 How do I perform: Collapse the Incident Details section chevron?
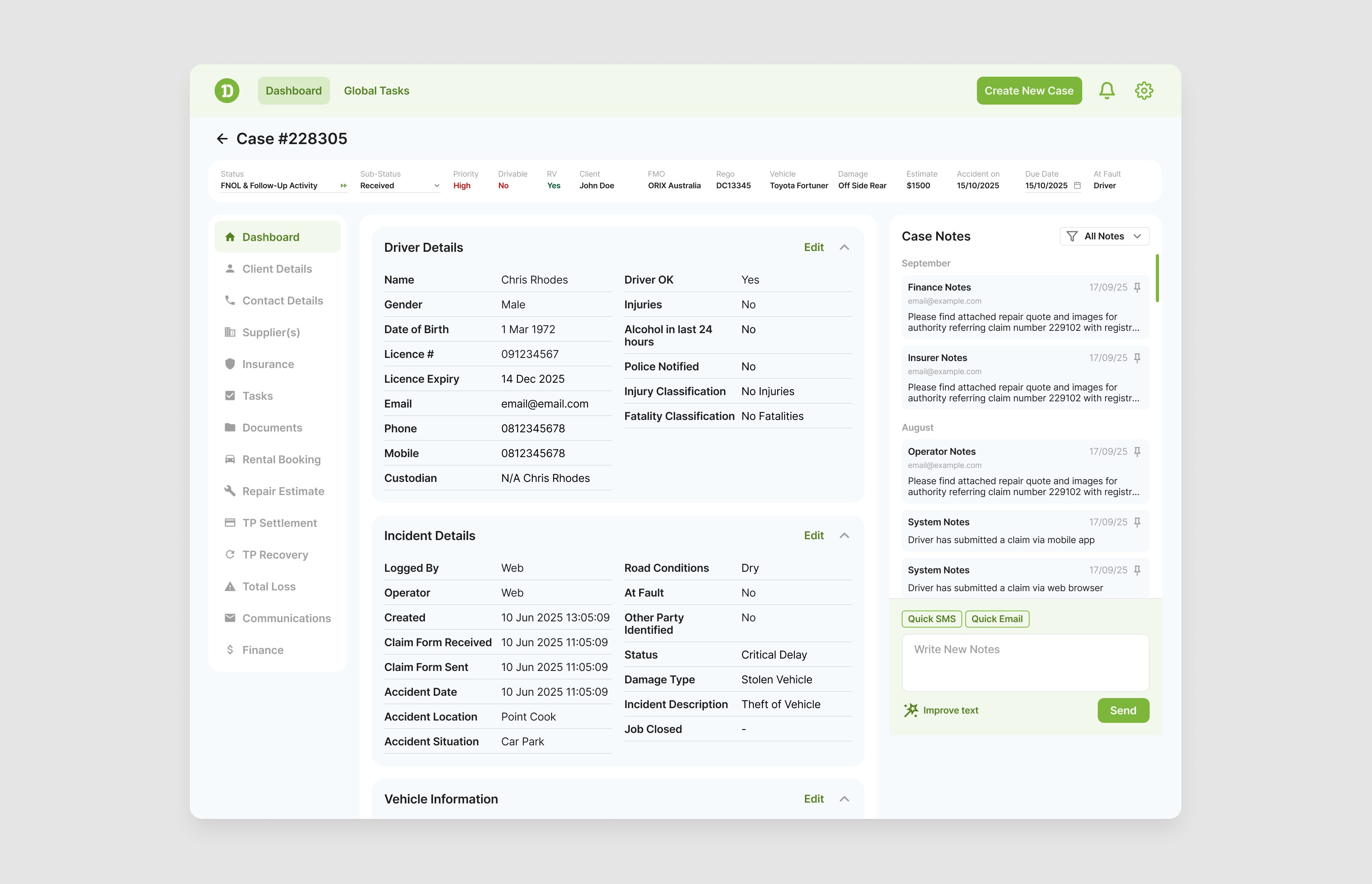(x=844, y=536)
